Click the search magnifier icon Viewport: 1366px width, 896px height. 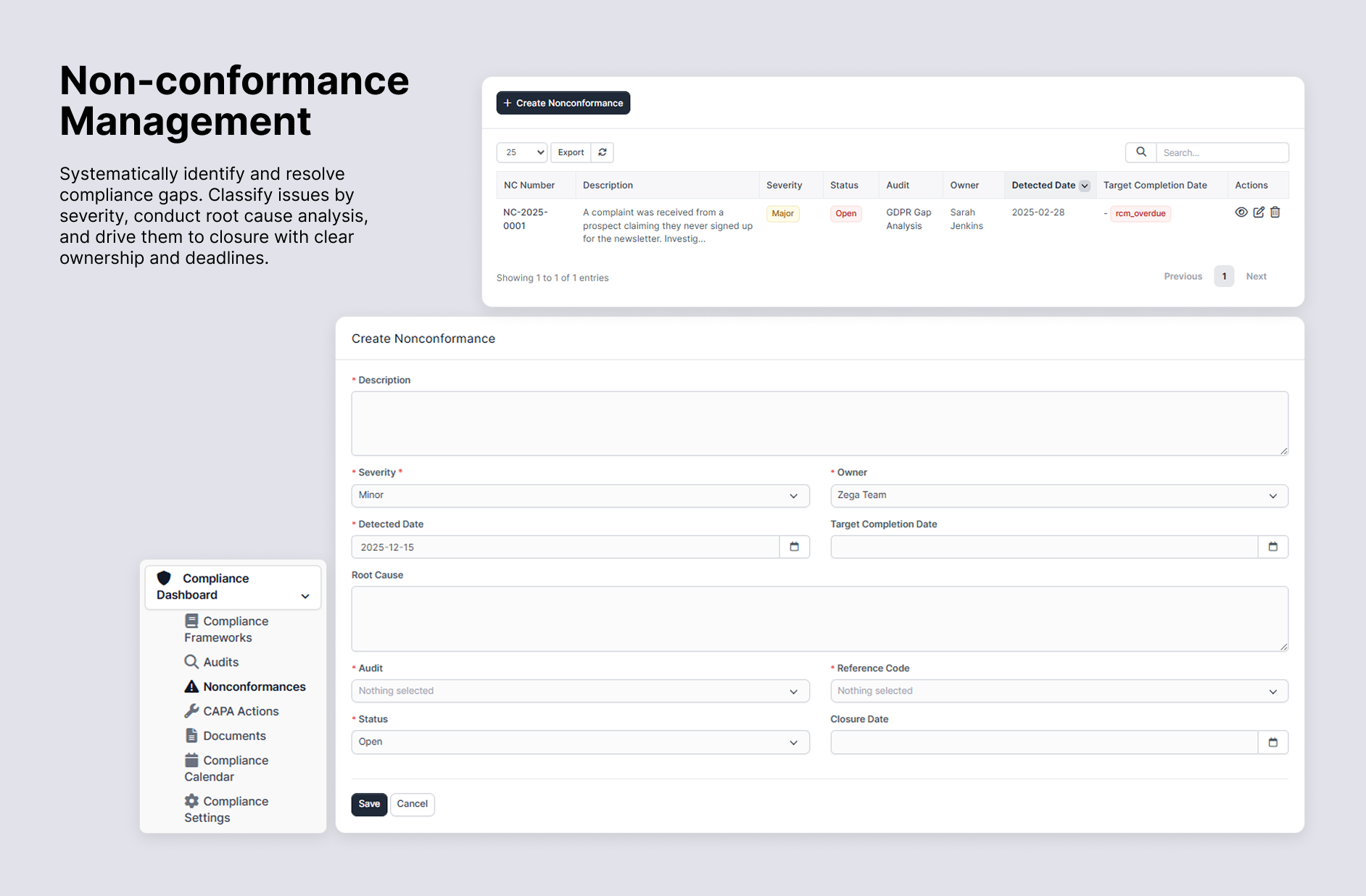tap(1141, 152)
